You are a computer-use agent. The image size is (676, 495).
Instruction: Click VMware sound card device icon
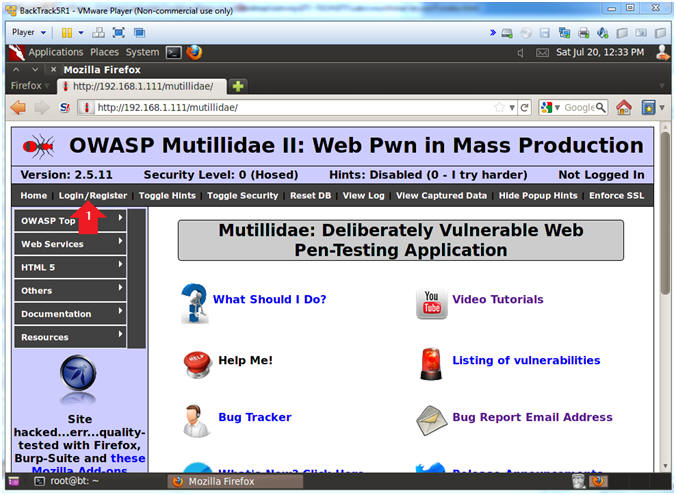603,33
